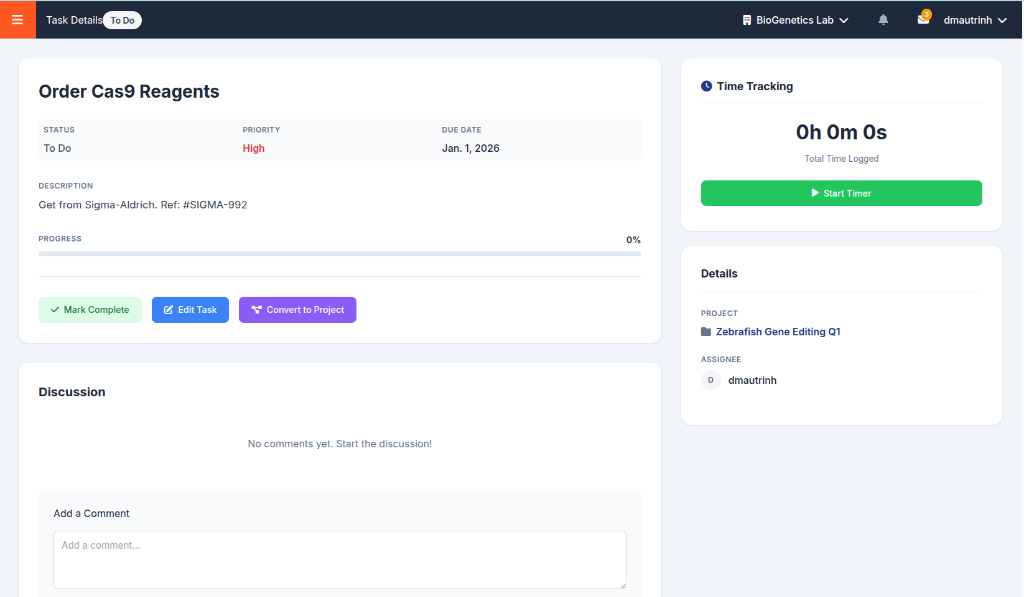Image resolution: width=1024 pixels, height=597 pixels.
Task: Click Mark Complete to finish the task
Action: coord(90,309)
